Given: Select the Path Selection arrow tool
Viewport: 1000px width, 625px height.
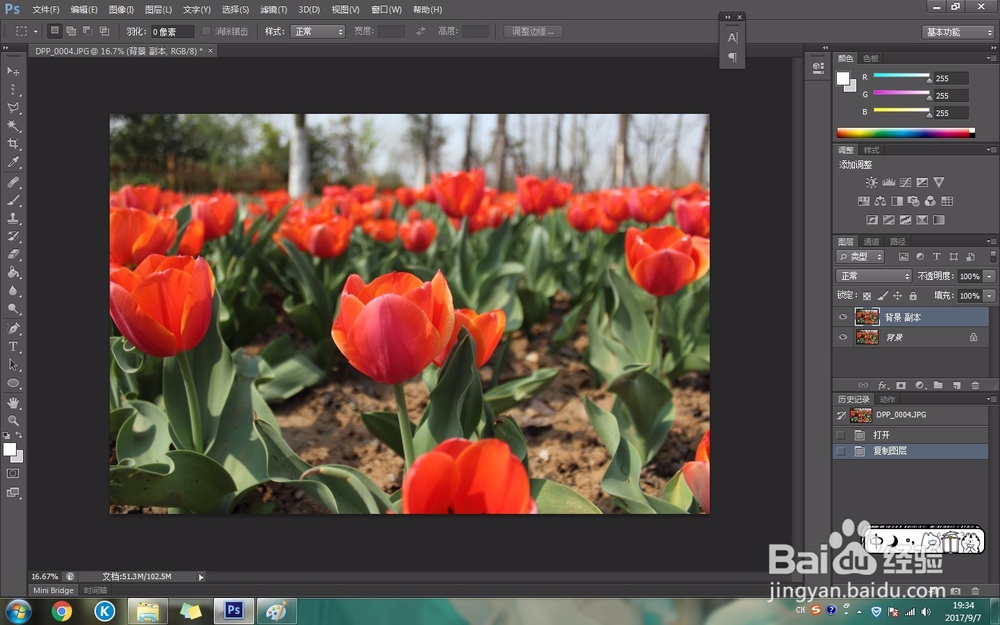Looking at the screenshot, I should (13, 365).
